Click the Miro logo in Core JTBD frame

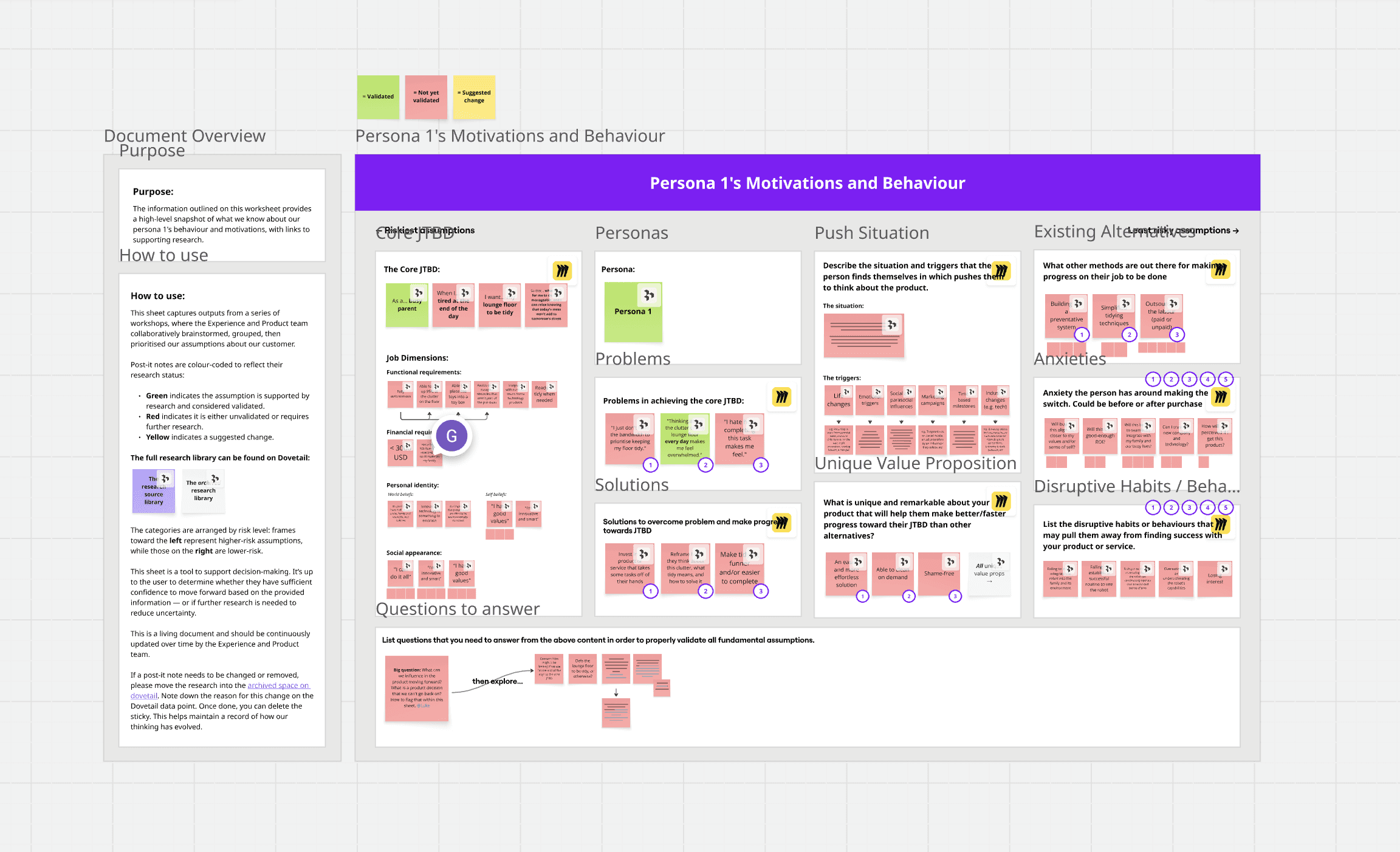pos(562,270)
